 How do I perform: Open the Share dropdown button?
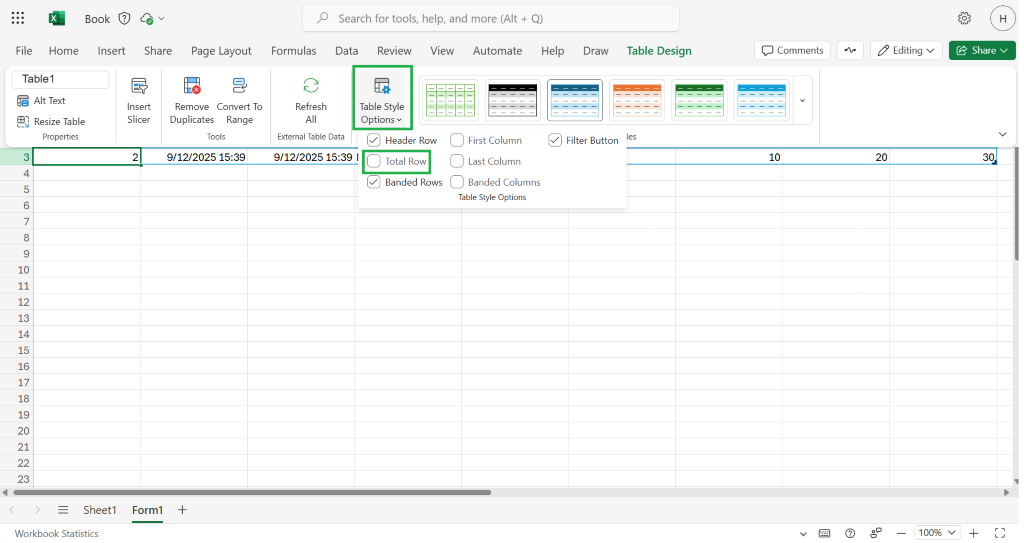pos(982,50)
